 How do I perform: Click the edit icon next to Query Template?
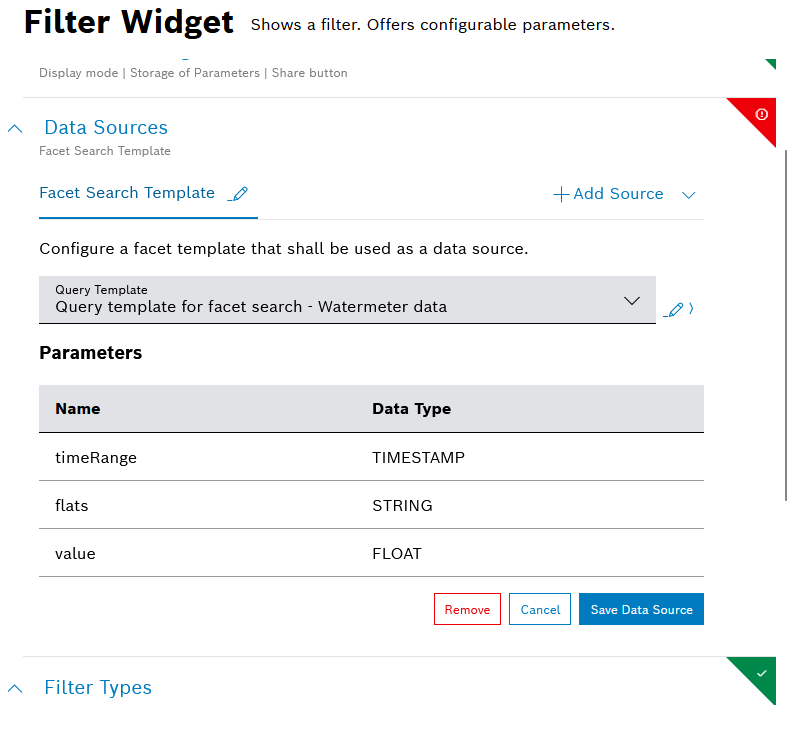pos(676,310)
